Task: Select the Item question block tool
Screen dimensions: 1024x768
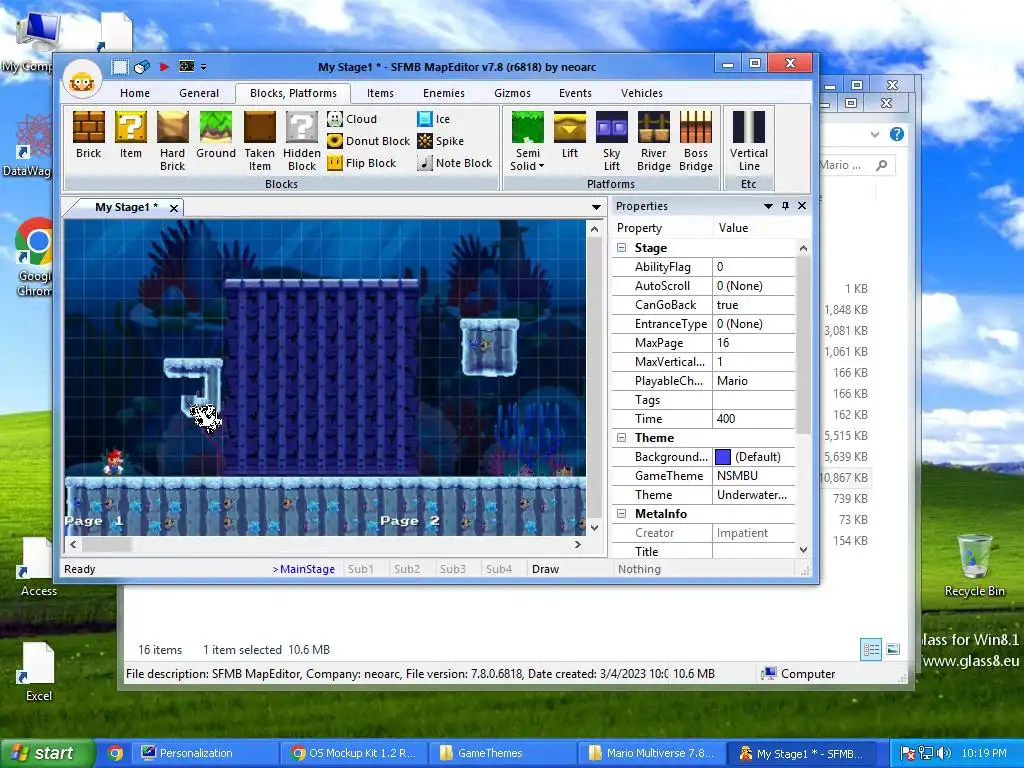Action: point(131,136)
